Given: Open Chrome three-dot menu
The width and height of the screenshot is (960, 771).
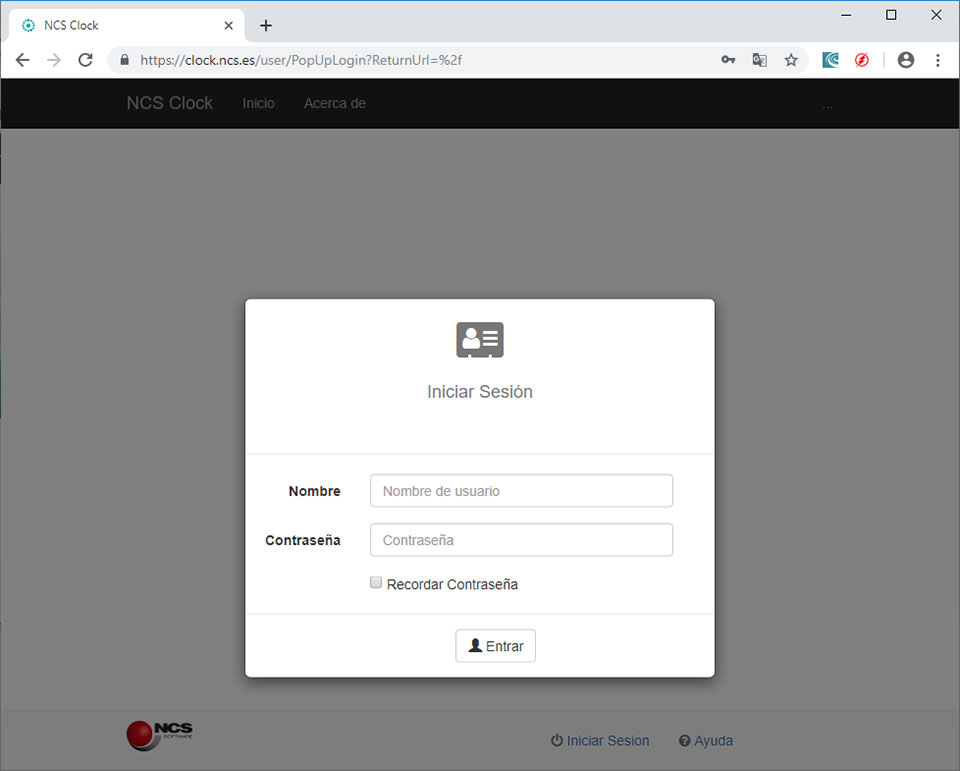Looking at the screenshot, I should pos(938,60).
